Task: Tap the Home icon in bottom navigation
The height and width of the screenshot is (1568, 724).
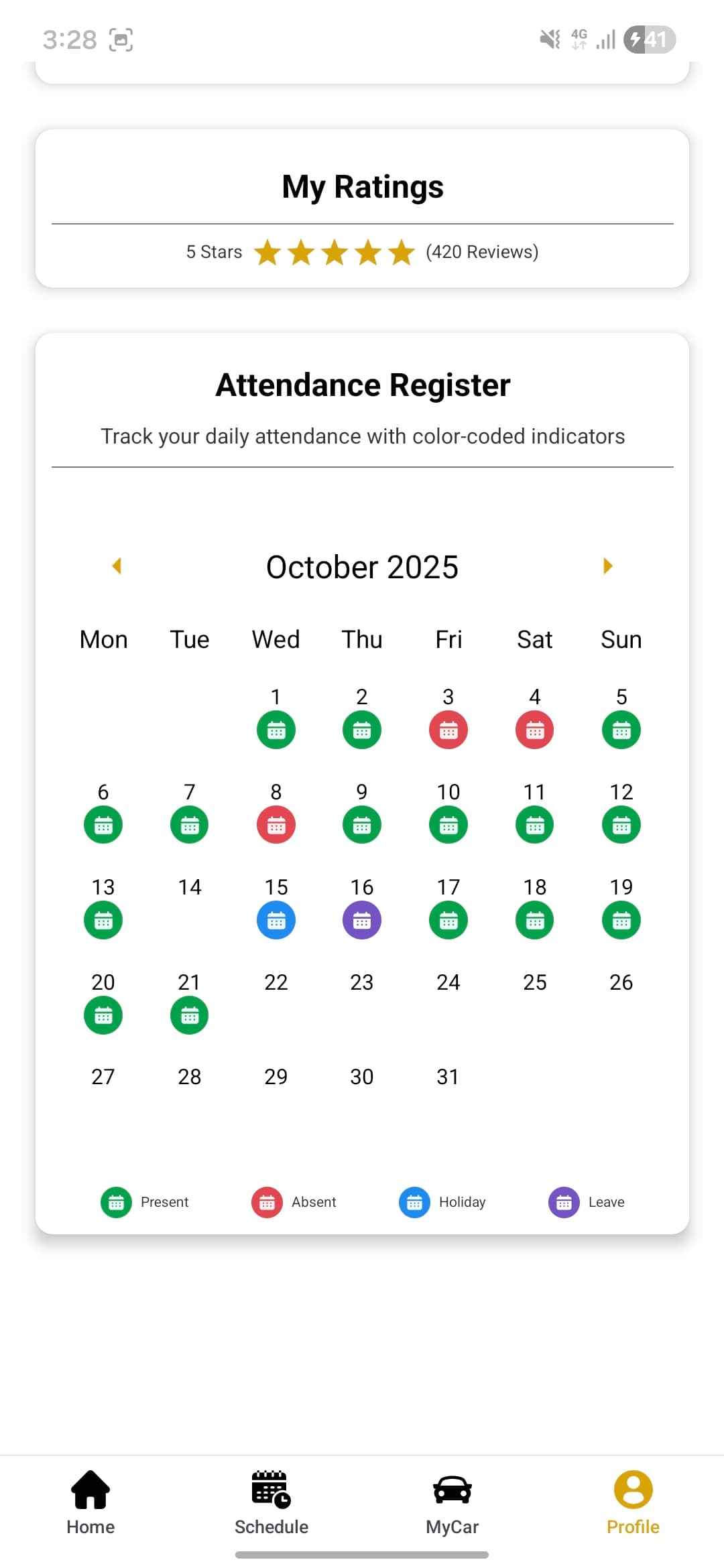Action: click(x=90, y=1490)
